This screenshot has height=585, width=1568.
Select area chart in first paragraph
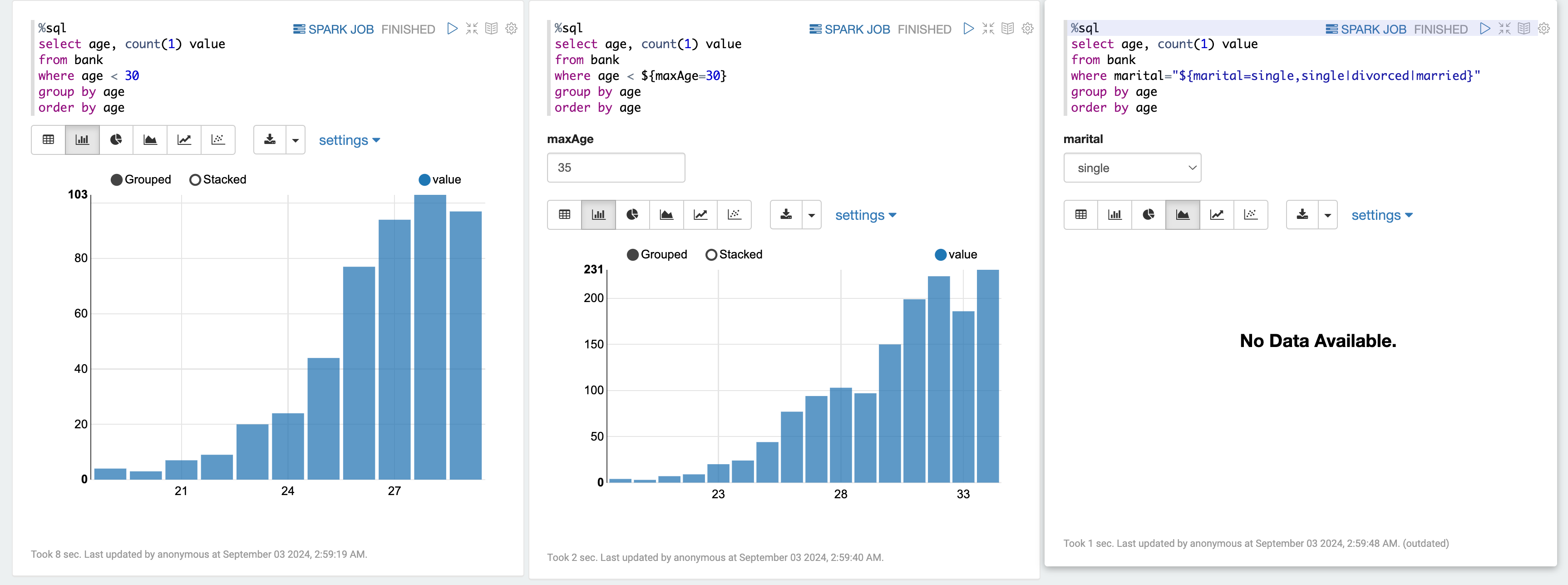pyautogui.click(x=150, y=140)
